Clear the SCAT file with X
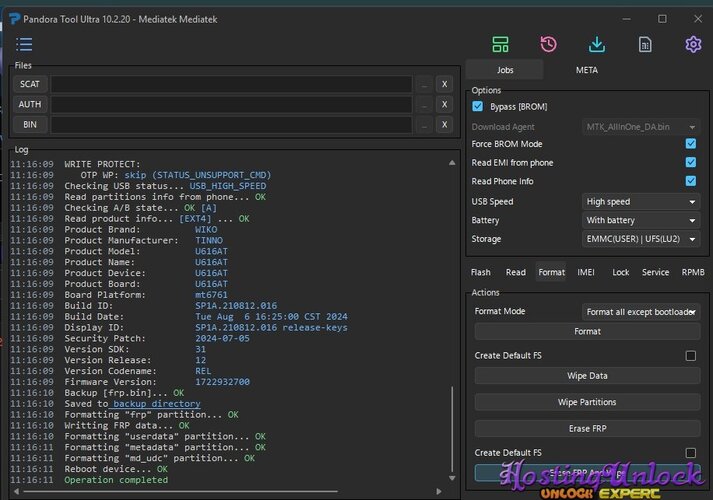Viewport: 713px width, 500px height. [444, 84]
